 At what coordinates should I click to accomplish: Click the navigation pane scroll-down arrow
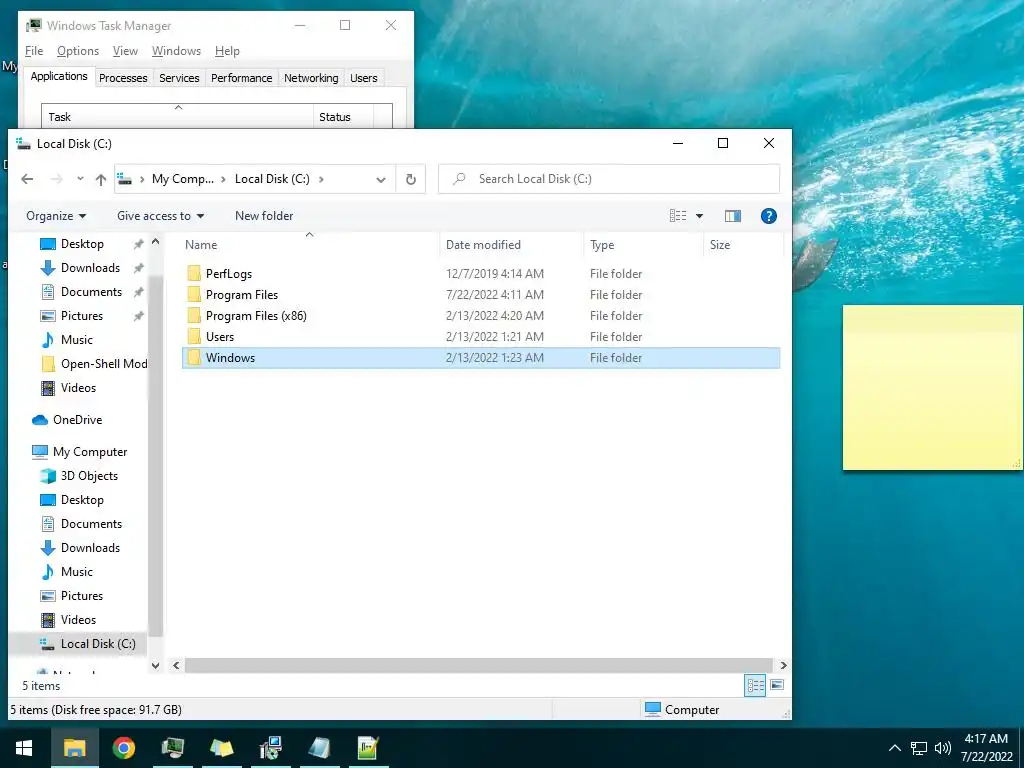click(155, 665)
